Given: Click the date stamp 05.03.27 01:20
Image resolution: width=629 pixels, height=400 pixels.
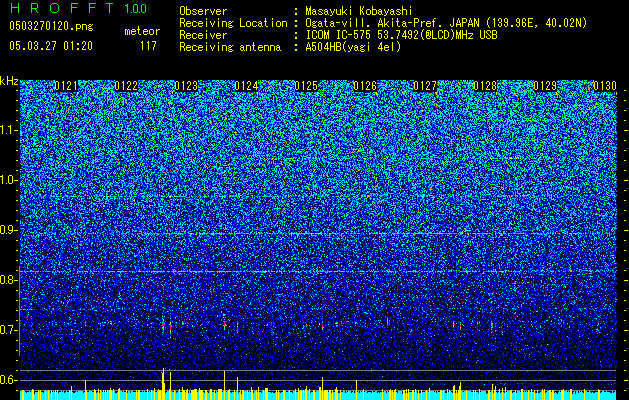Looking at the screenshot, I should tap(51, 46).
